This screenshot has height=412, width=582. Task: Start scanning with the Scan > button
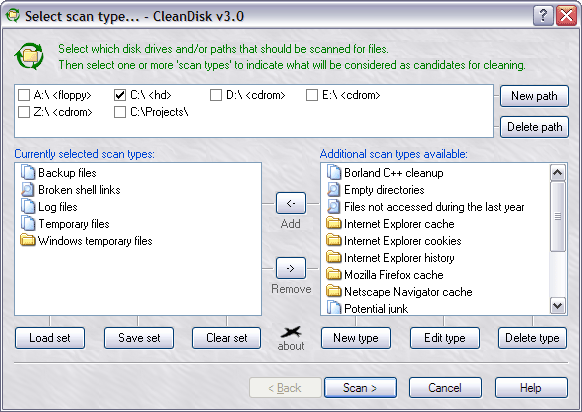tap(360, 388)
